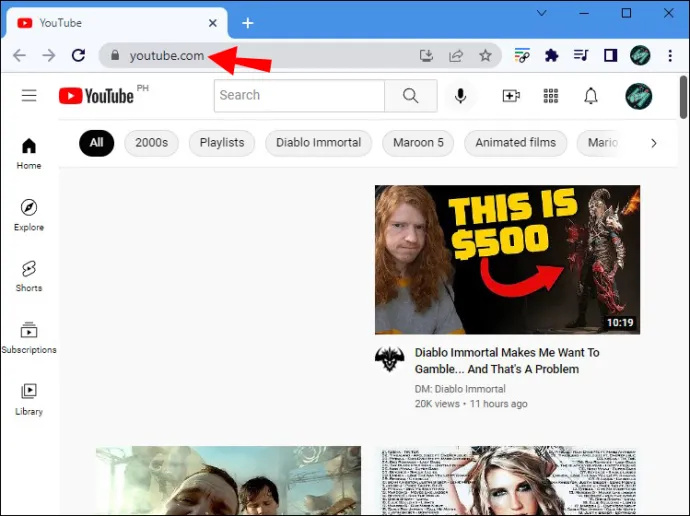Open Subscriptions in sidebar
Viewport: 690px width, 516px height.
29,338
